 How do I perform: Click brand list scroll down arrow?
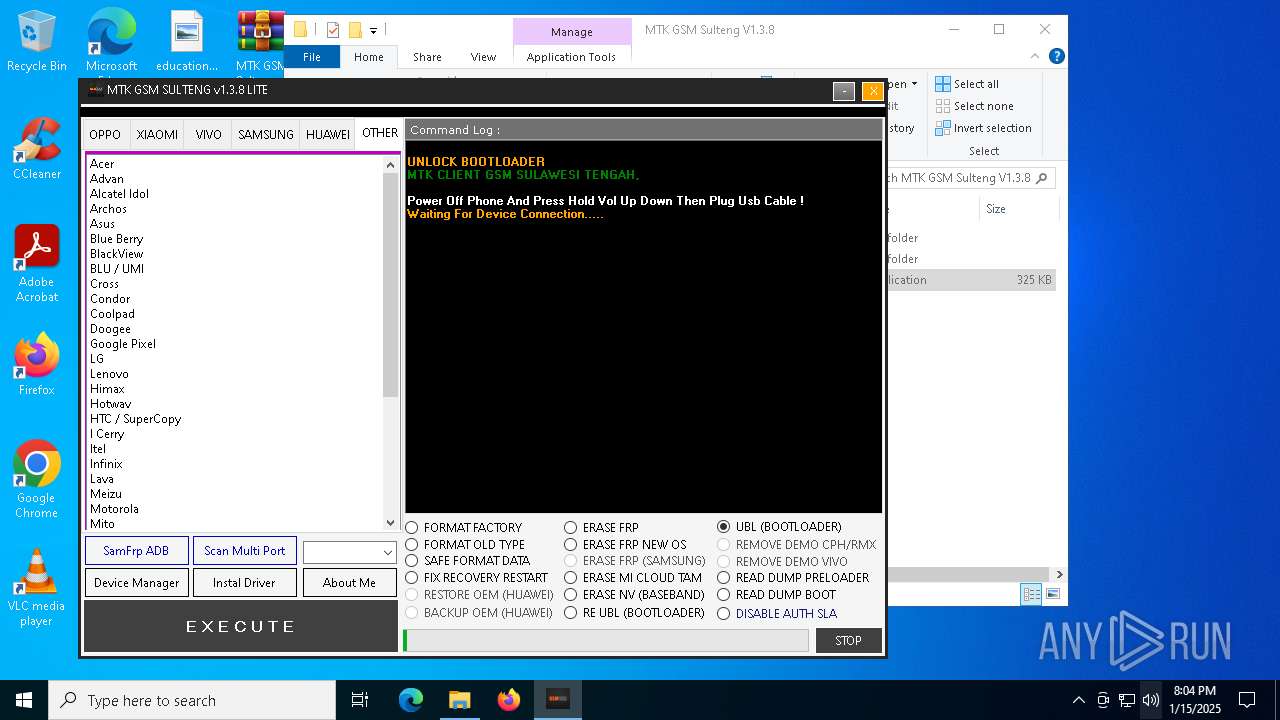390,522
